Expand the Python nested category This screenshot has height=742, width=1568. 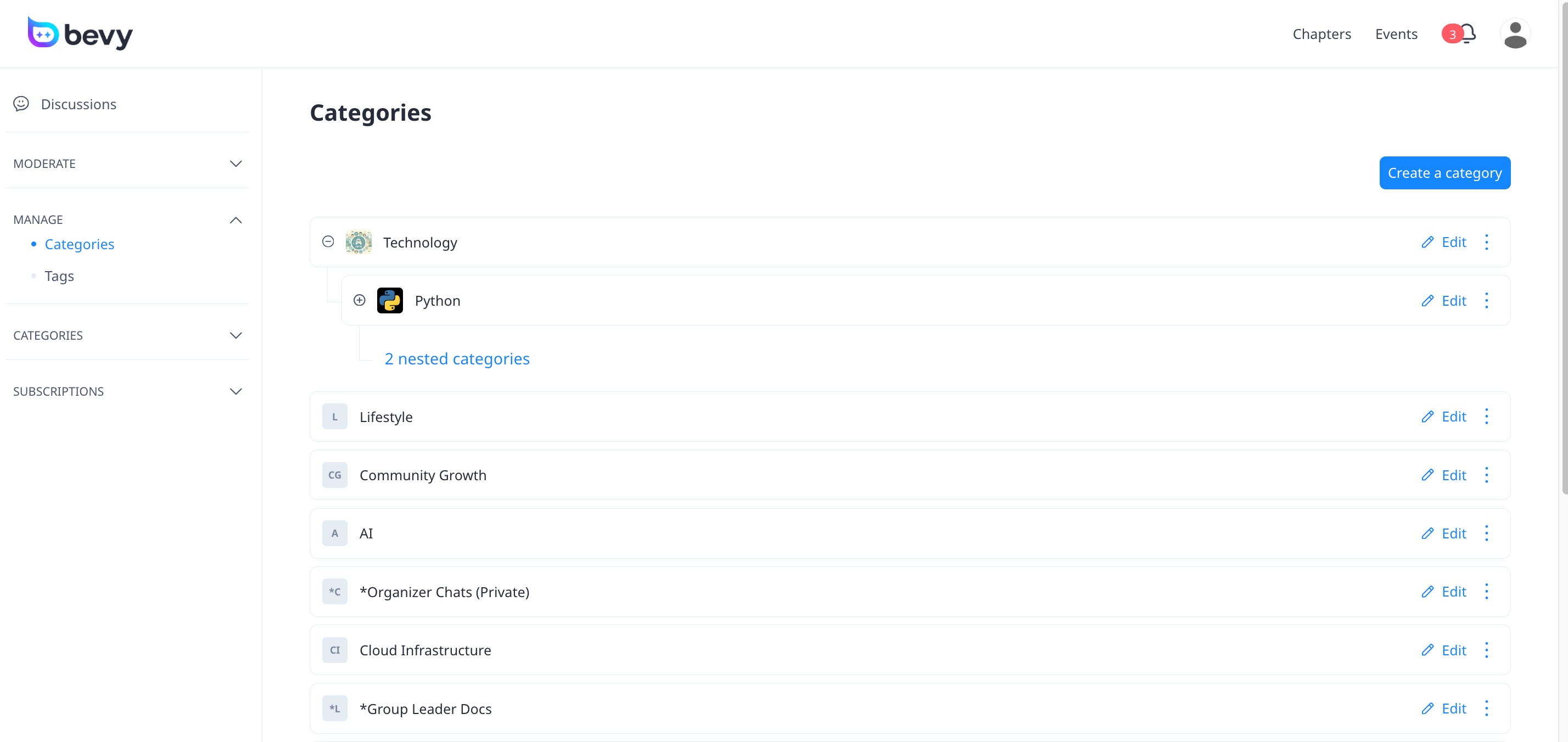(360, 300)
